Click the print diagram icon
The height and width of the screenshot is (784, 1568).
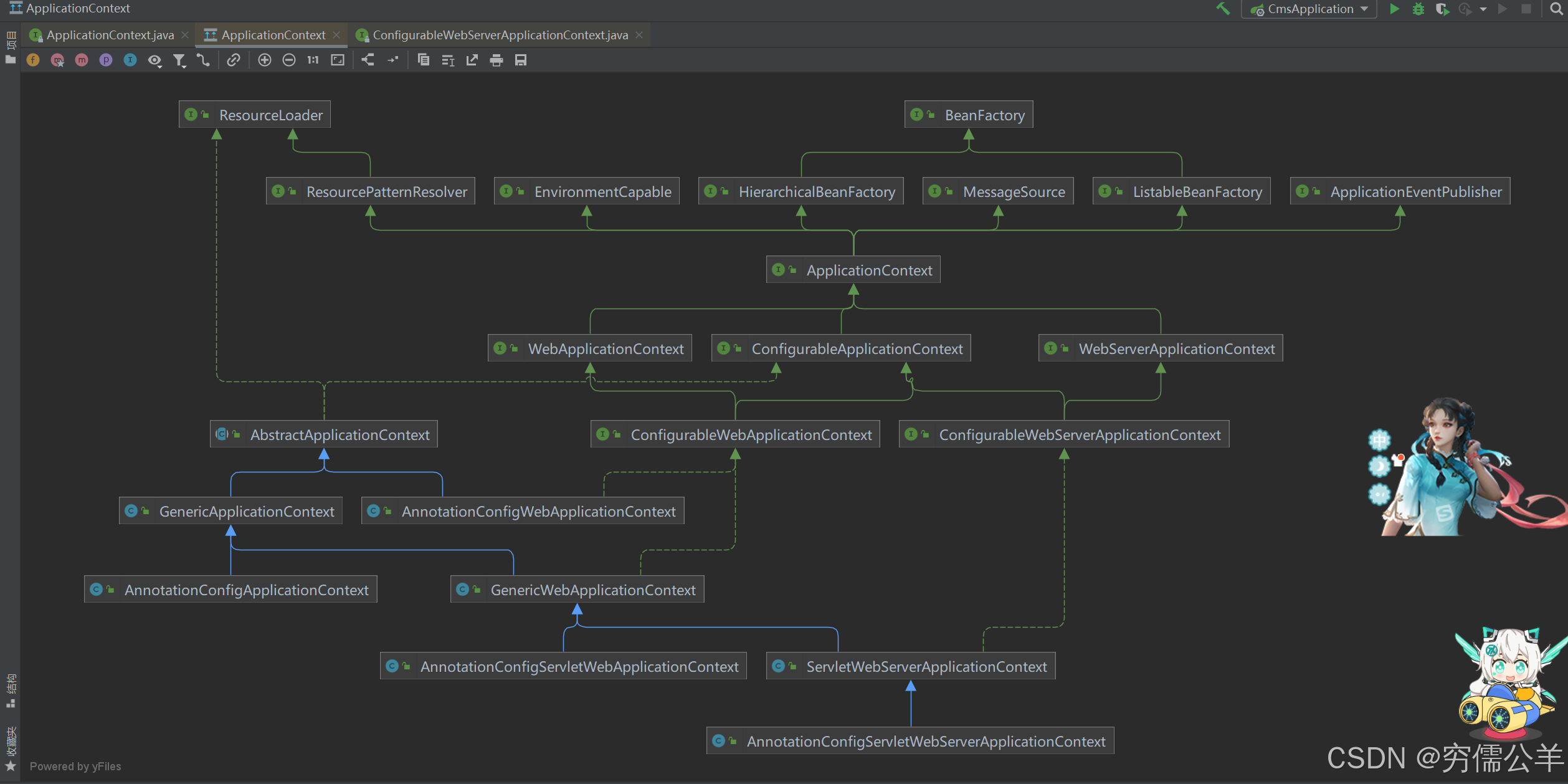tap(497, 60)
